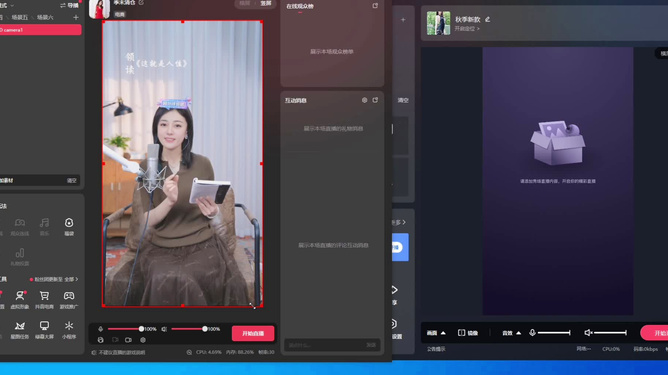
Task: Click 开始直播 button in left window
Action: tap(253, 333)
